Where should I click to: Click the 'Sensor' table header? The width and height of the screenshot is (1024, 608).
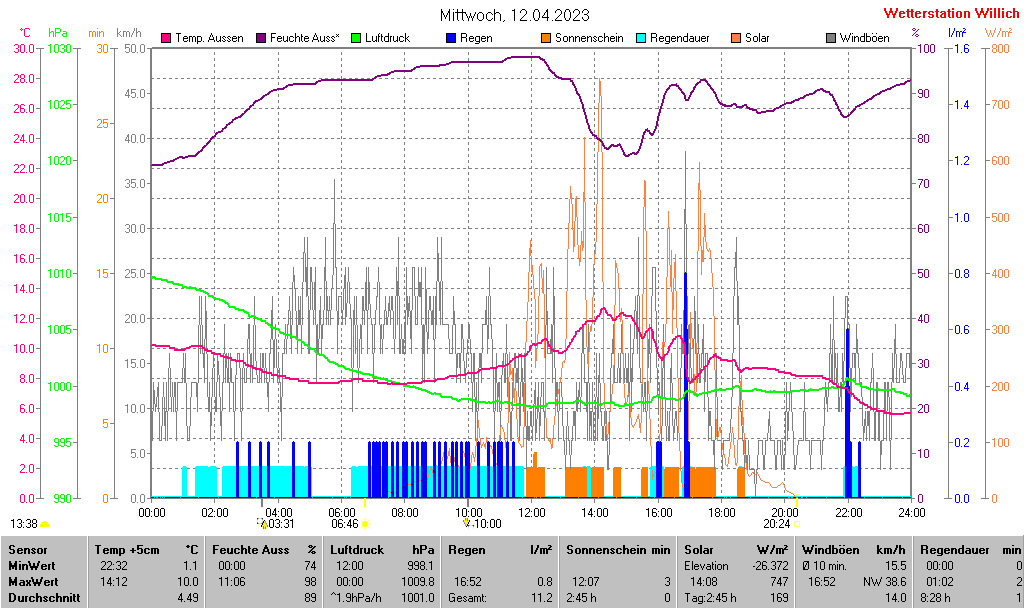pyautogui.click(x=27, y=550)
